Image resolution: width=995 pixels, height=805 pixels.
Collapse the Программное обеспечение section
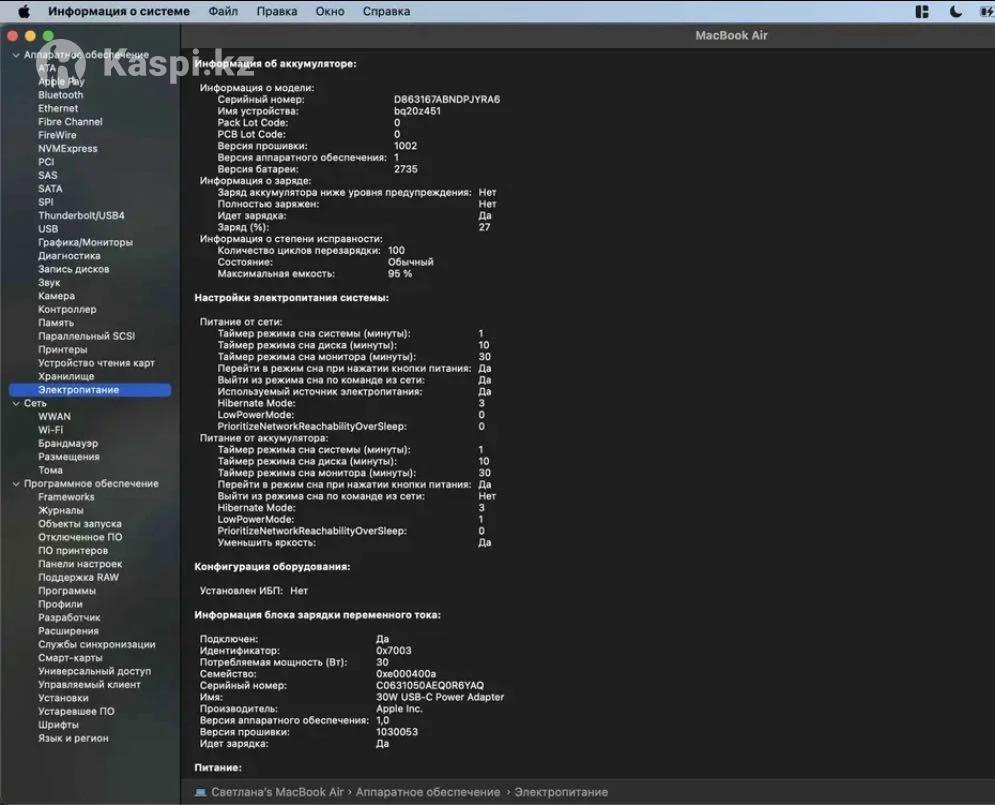point(15,484)
